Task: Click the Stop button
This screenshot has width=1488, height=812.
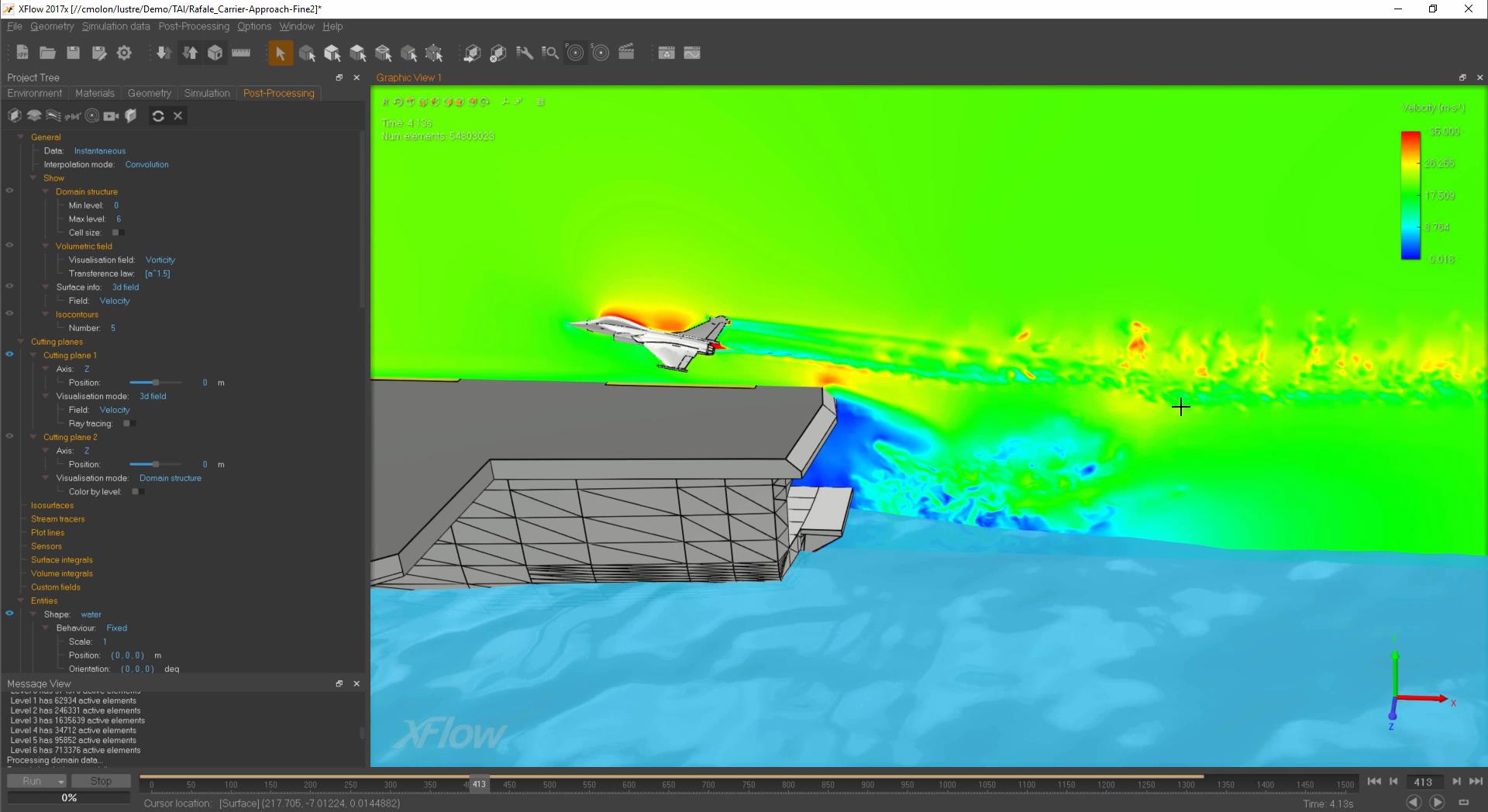Action: 101,781
